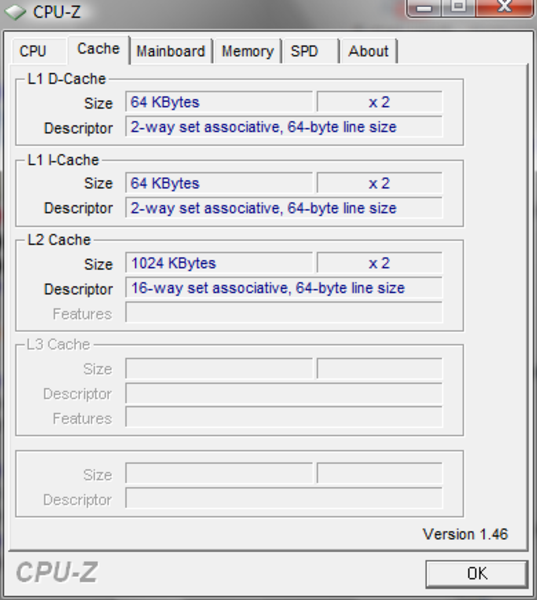The image size is (537, 600).
Task: Click the L1 D-Cache descriptor field
Action: pos(284,127)
